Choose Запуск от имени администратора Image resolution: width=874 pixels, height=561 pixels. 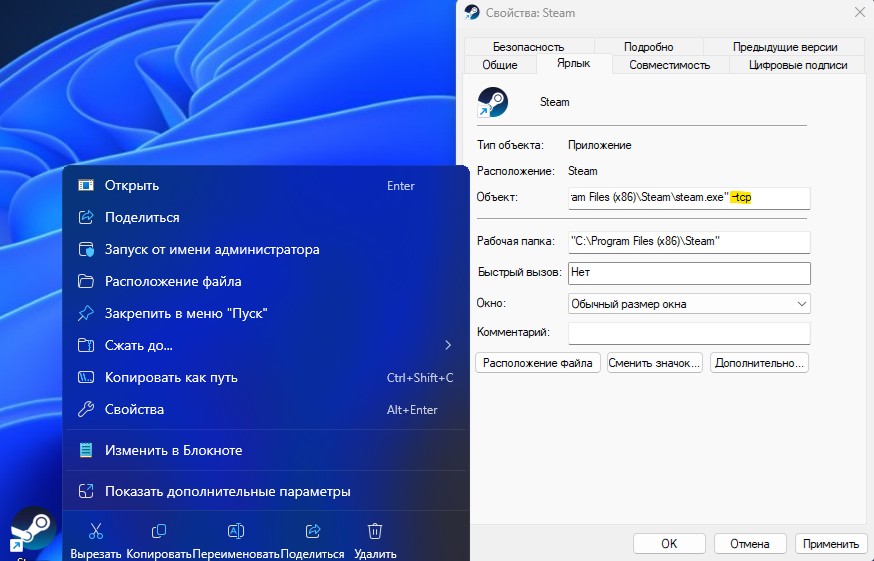pyautogui.click(x=265, y=249)
